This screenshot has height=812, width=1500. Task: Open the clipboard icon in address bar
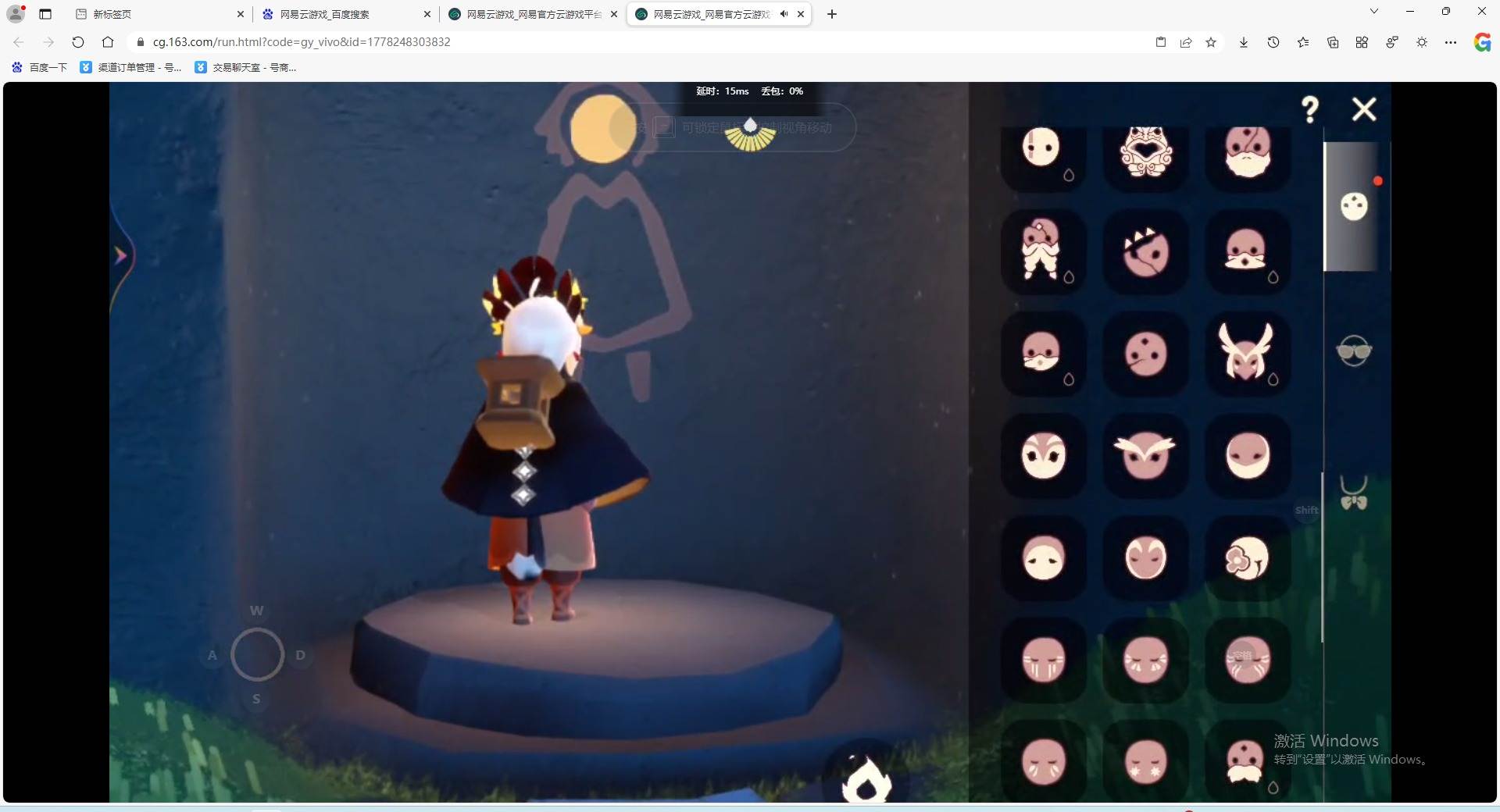1161,42
